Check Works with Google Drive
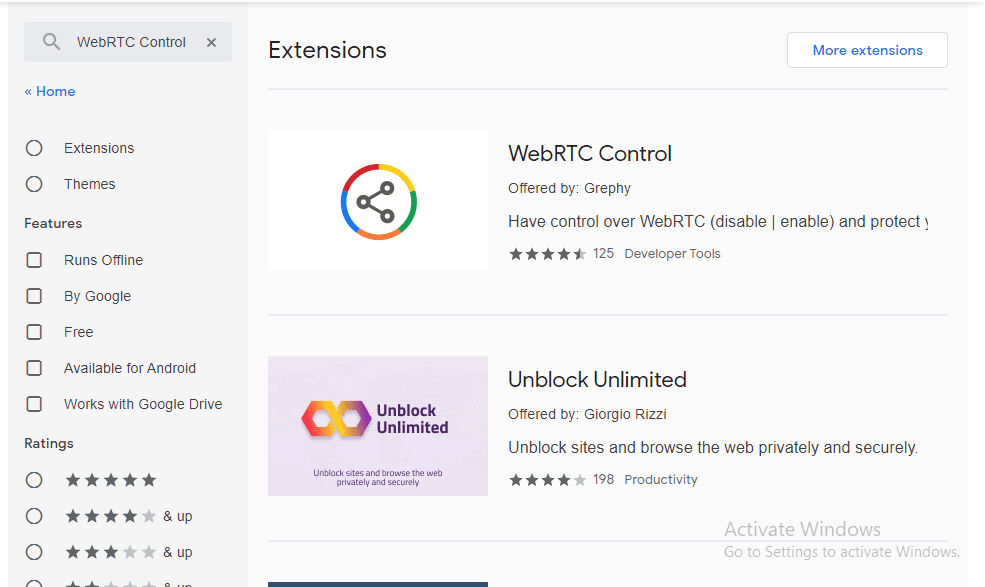985x587 pixels. click(34, 404)
